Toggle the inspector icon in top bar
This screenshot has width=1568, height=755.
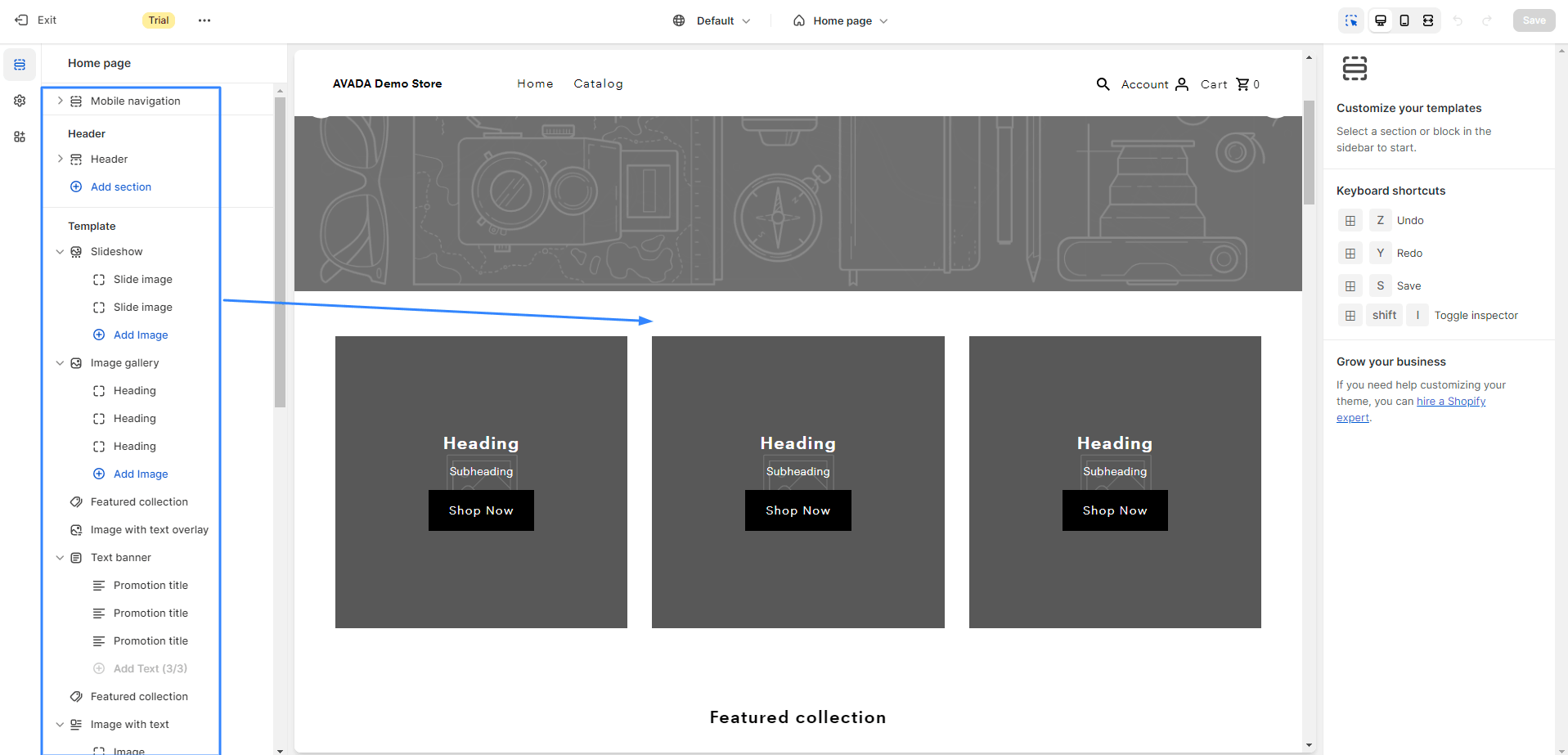point(1351,20)
